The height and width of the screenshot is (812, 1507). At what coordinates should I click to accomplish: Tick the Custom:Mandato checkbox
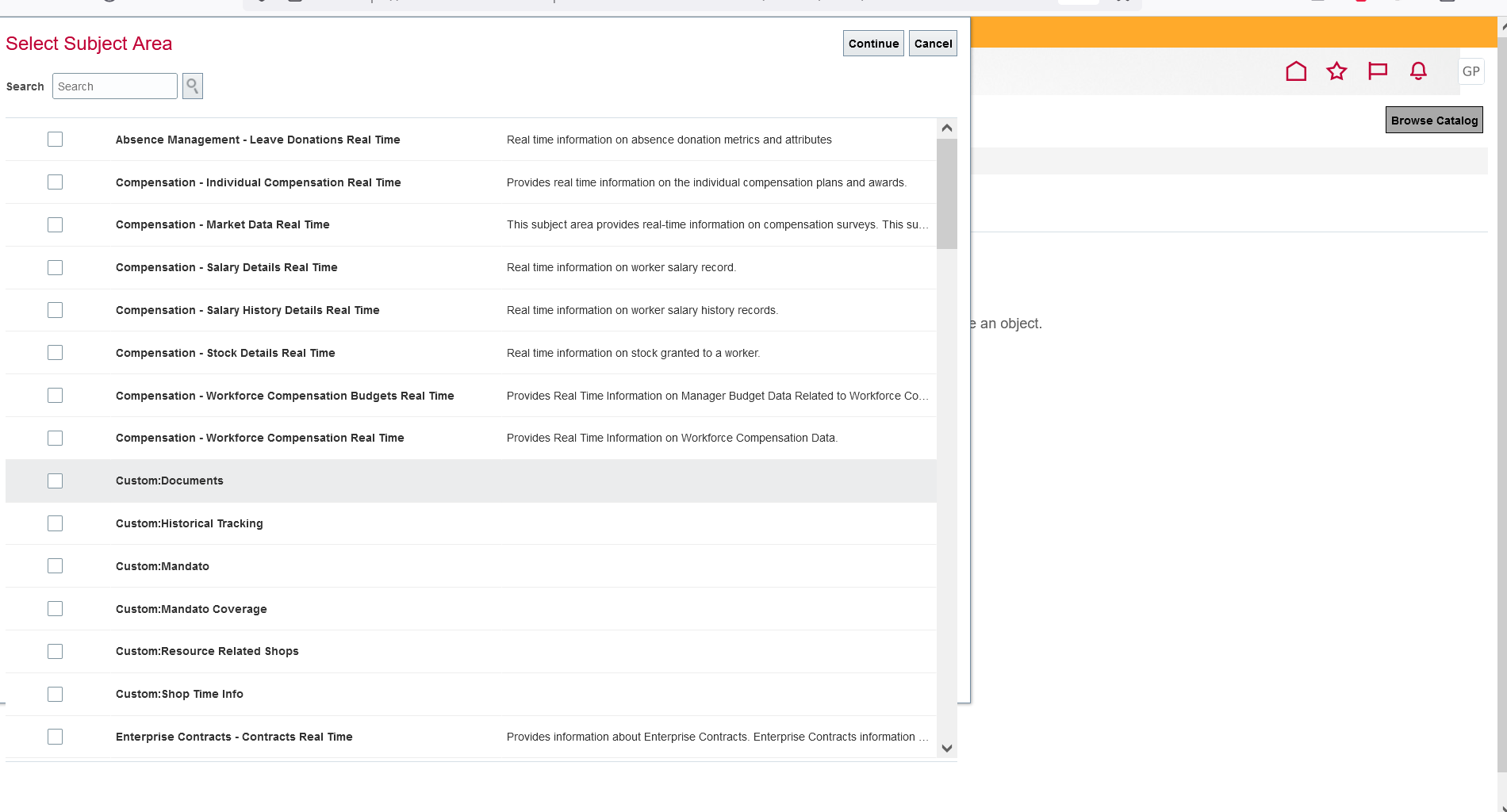[x=55, y=565]
